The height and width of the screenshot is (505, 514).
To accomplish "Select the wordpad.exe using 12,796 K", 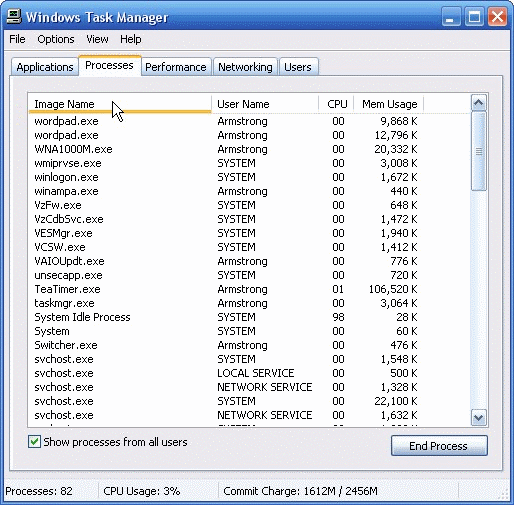I will pyautogui.click(x=250, y=135).
